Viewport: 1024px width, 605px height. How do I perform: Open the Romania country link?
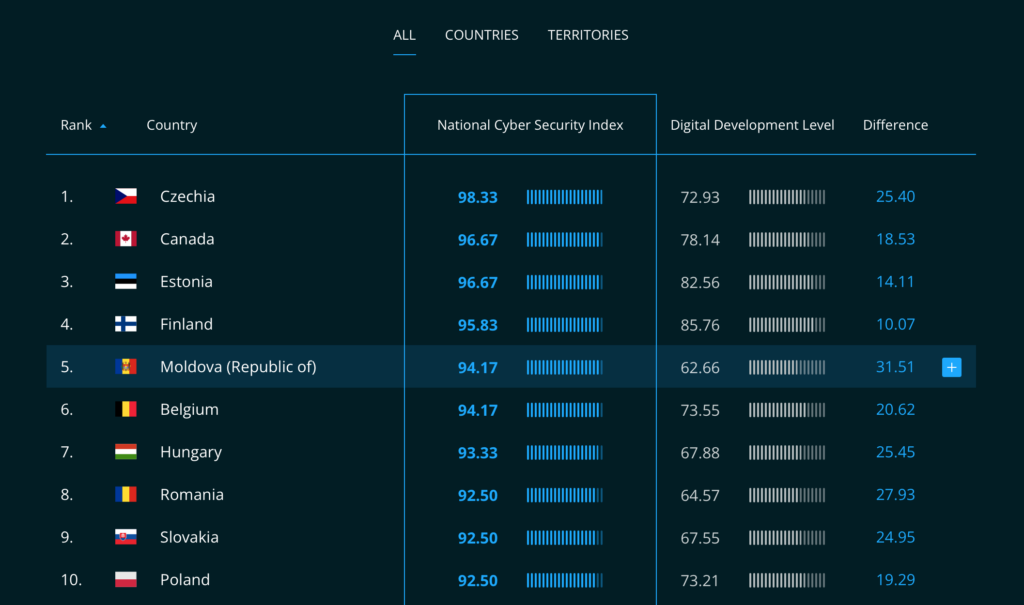(191, 495)
